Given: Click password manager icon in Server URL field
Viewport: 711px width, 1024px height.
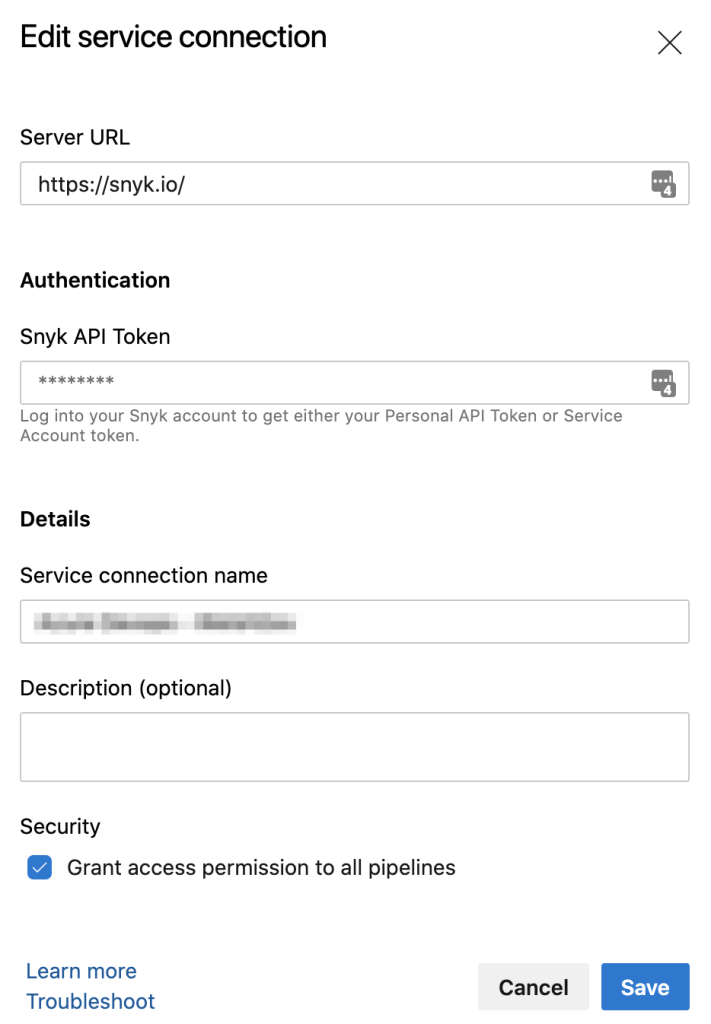Looking at the screenshot, I should tap(663, 184).
